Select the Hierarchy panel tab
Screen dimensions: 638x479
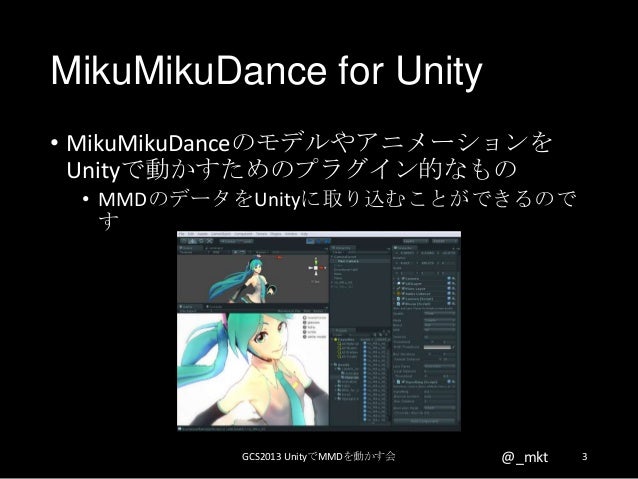coord(343,248)
